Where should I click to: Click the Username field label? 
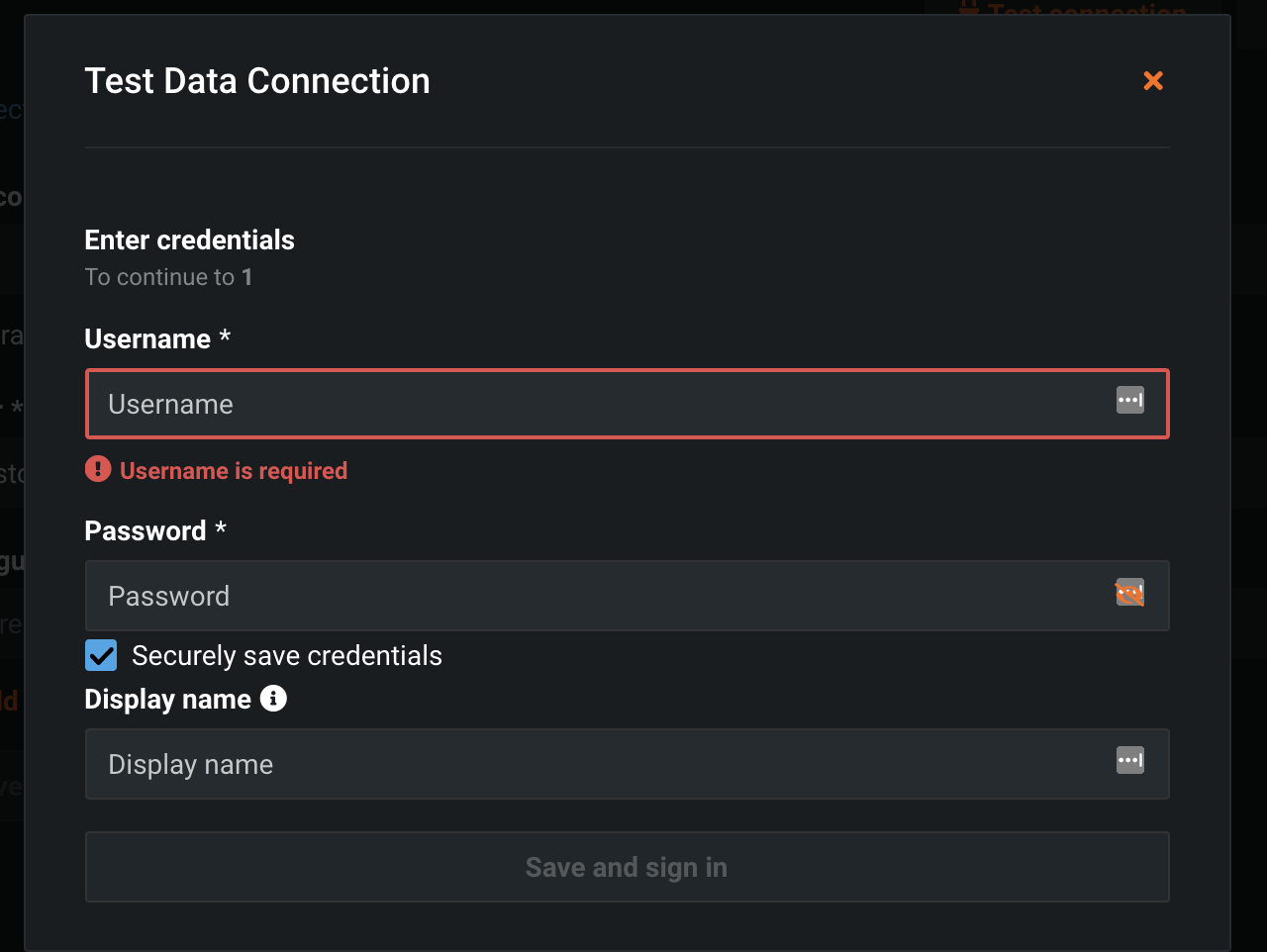(147, 339)
